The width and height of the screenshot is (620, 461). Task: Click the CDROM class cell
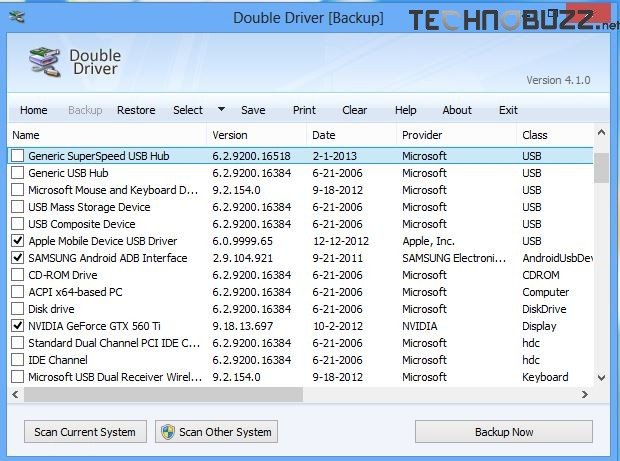coord(541,275)
